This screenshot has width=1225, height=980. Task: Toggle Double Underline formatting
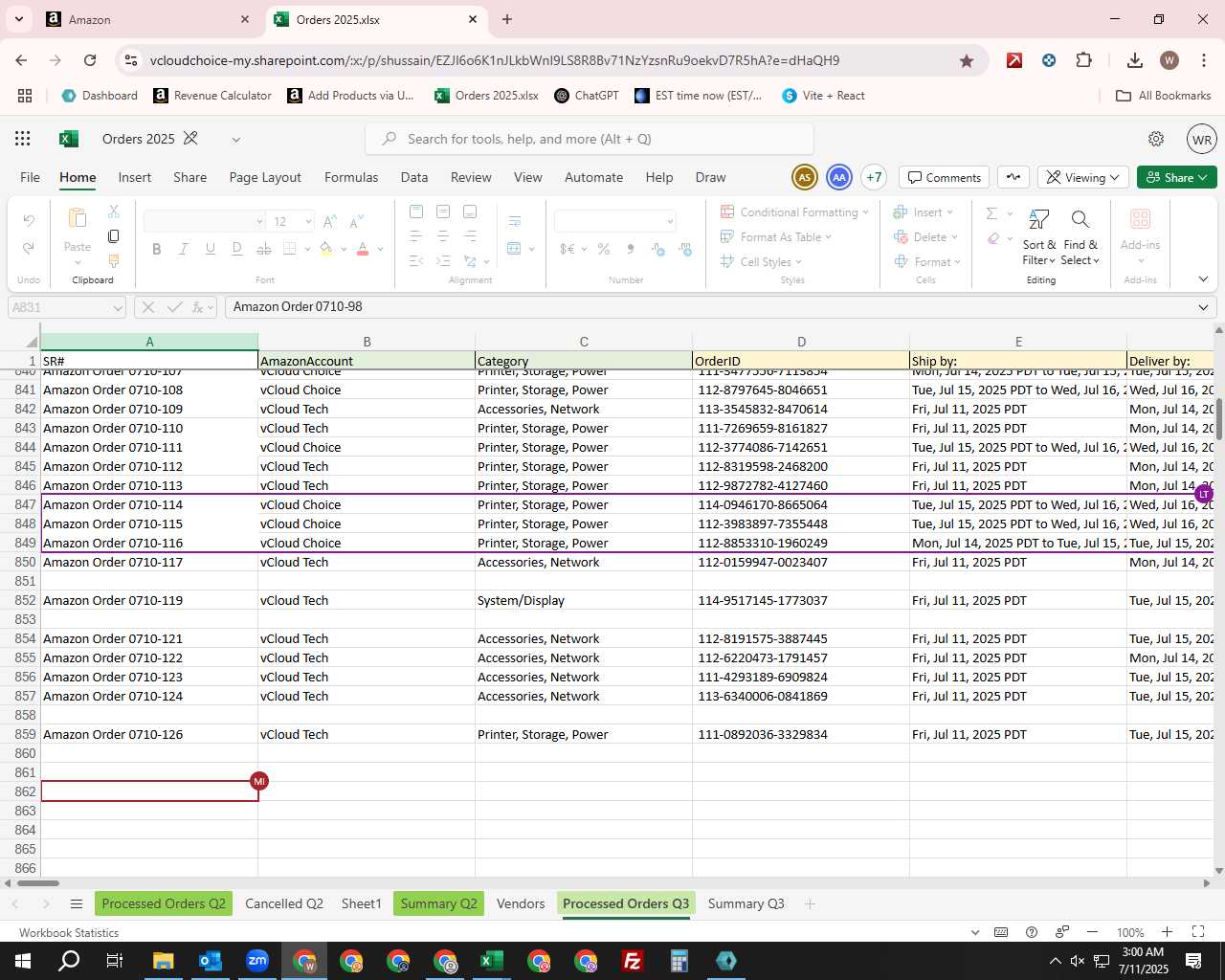coord(236,249)
